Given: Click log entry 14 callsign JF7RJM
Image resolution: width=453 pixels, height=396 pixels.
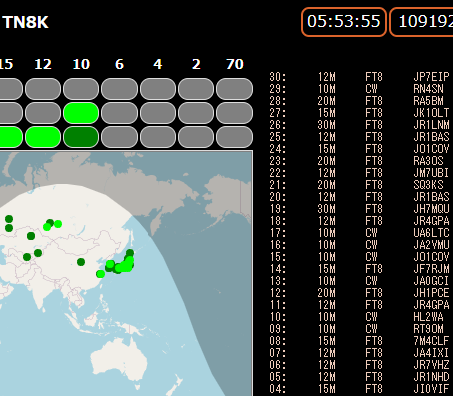Looking at the screenshot, I should tap(431, 269).
